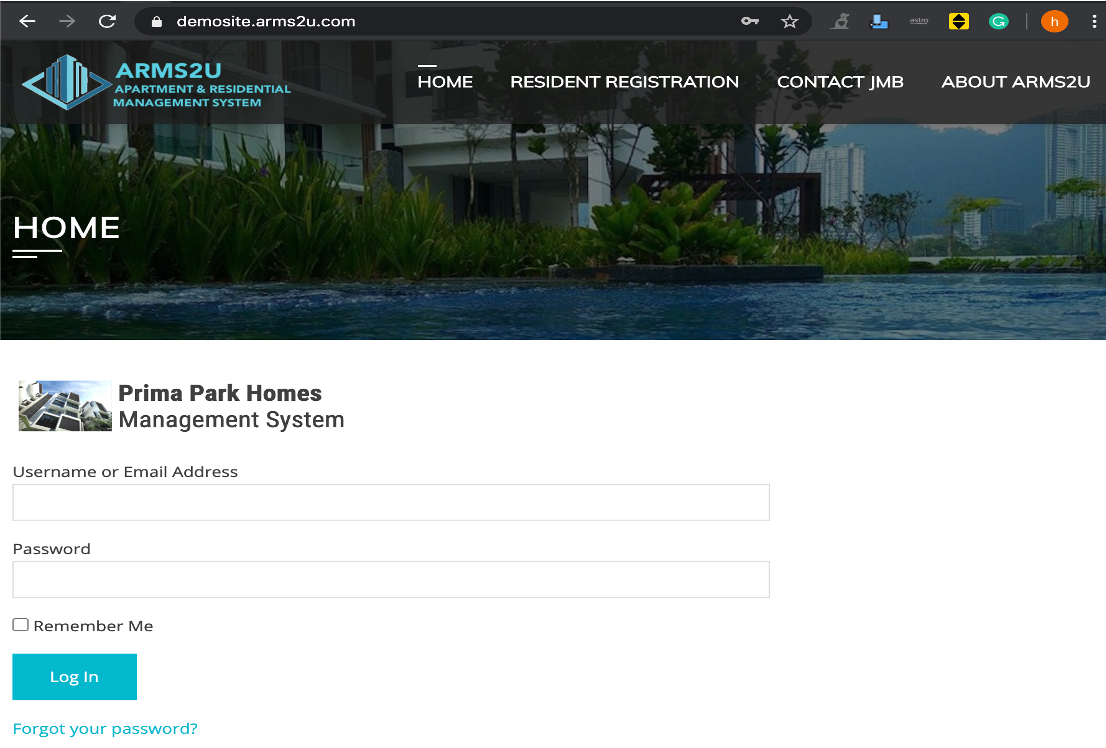This screenshot has width=1106, height=748.
Task: Click the padlock site security icon
Action: pos(157,22)
